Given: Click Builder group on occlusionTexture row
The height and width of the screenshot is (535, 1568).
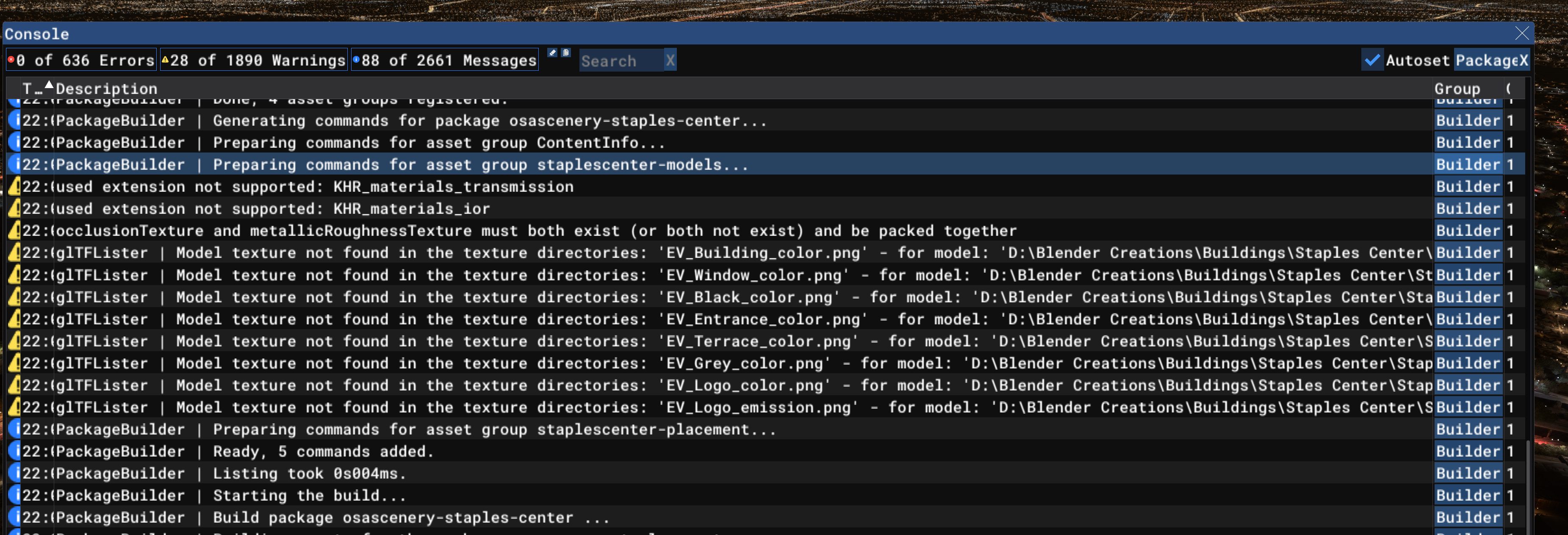Looking at the screenshot, I should 1468,231.
